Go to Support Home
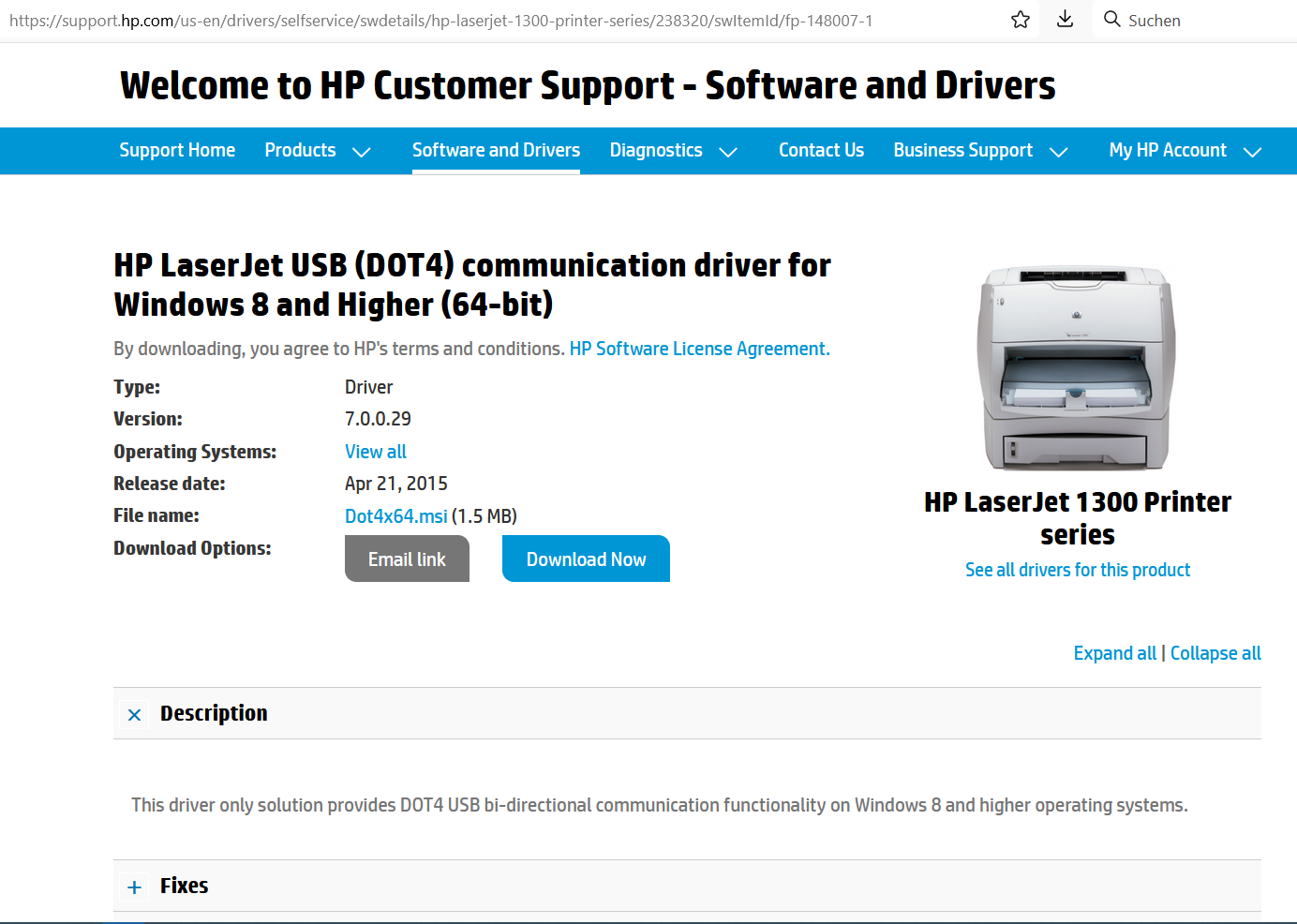The image size is (1297, 924). click(x=177, y=150)
